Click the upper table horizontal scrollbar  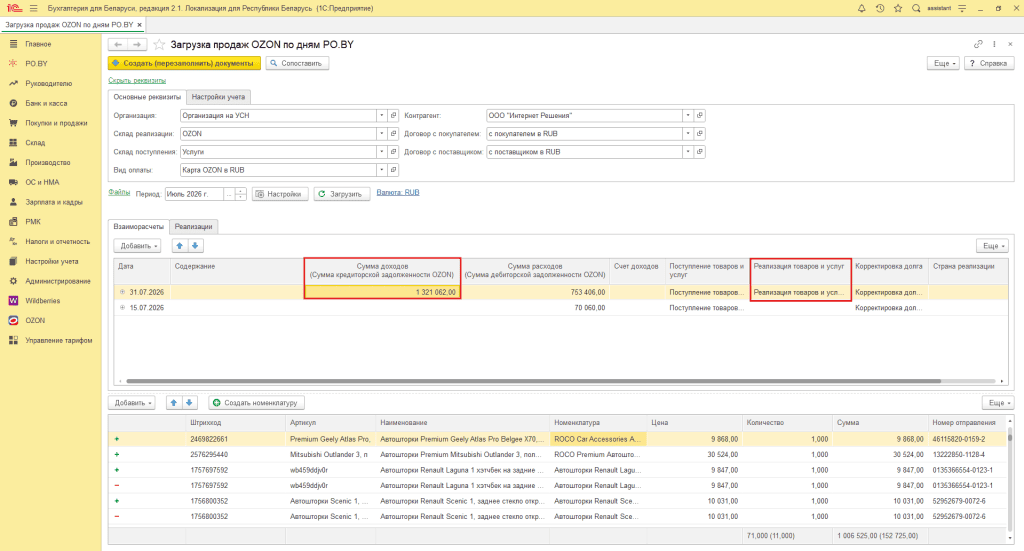click(x=533, y=381)
